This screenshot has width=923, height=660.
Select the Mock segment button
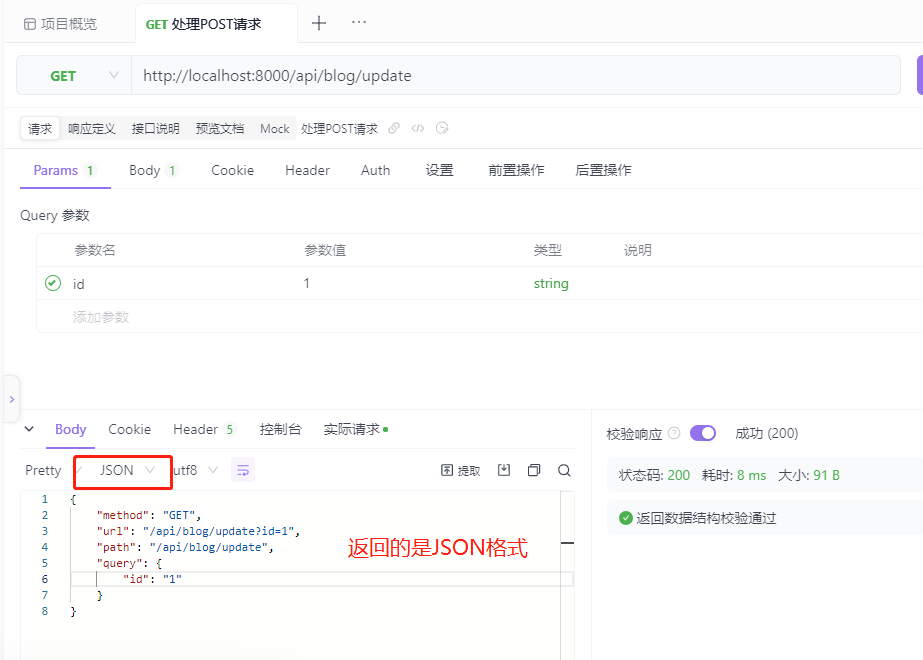pos(274,128)
